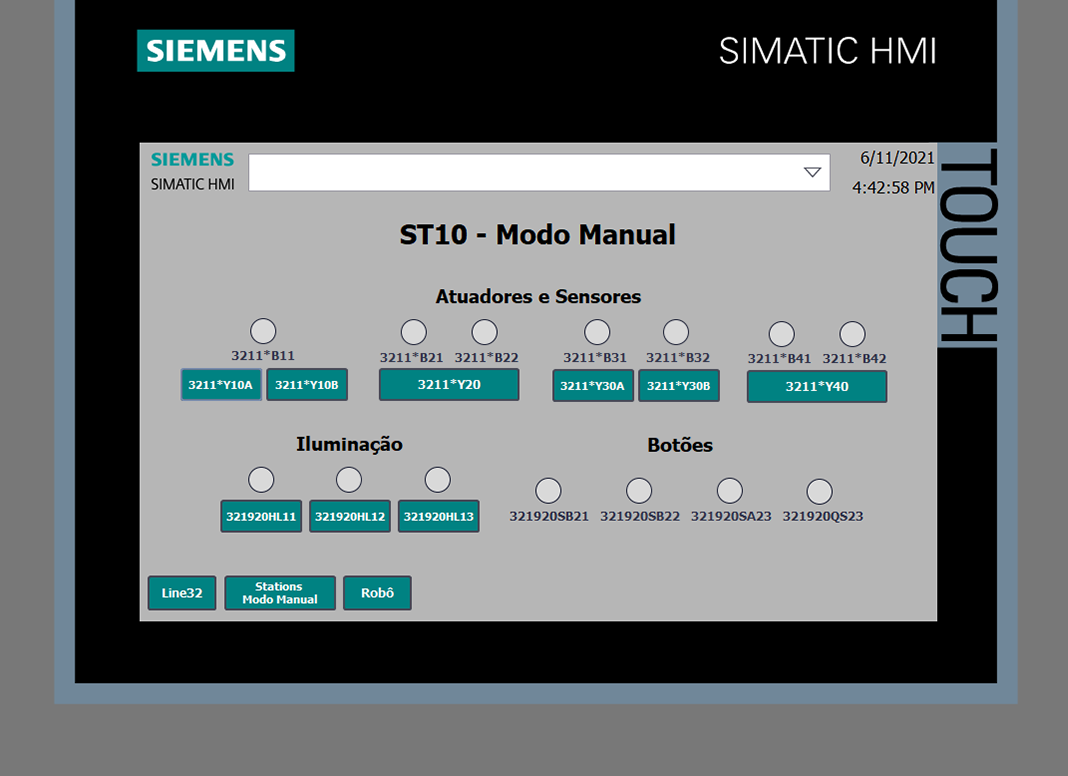Select the indicator lamp above 3211*B22
The height and width of the screenshot is (776, 1068).
click(x=484, y=332)
